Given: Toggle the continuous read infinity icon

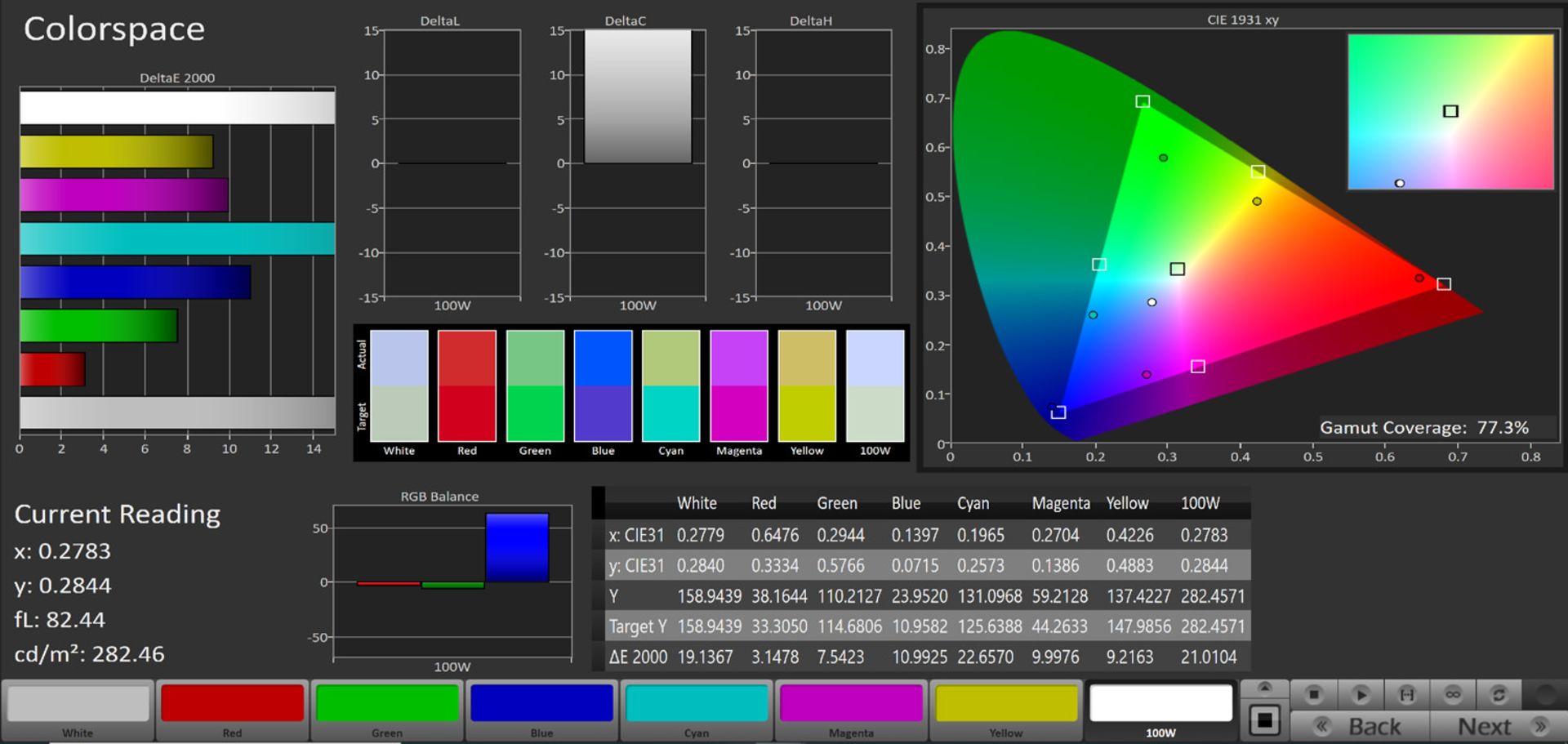Looking at the screenshot, I should [x=1453, y=694].
